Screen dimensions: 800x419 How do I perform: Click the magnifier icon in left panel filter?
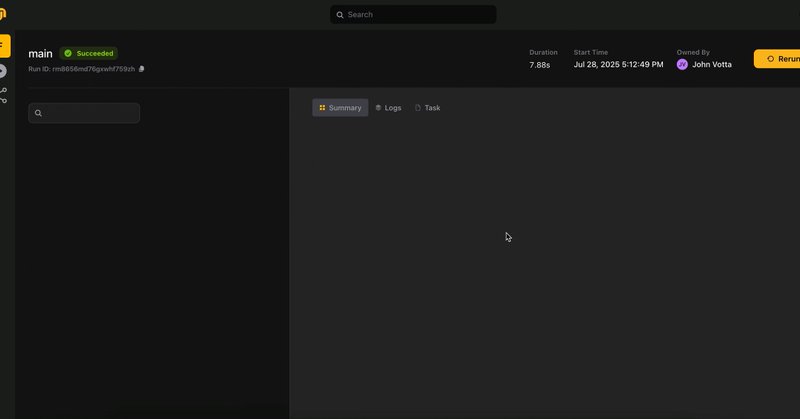[x=38, y=113]
